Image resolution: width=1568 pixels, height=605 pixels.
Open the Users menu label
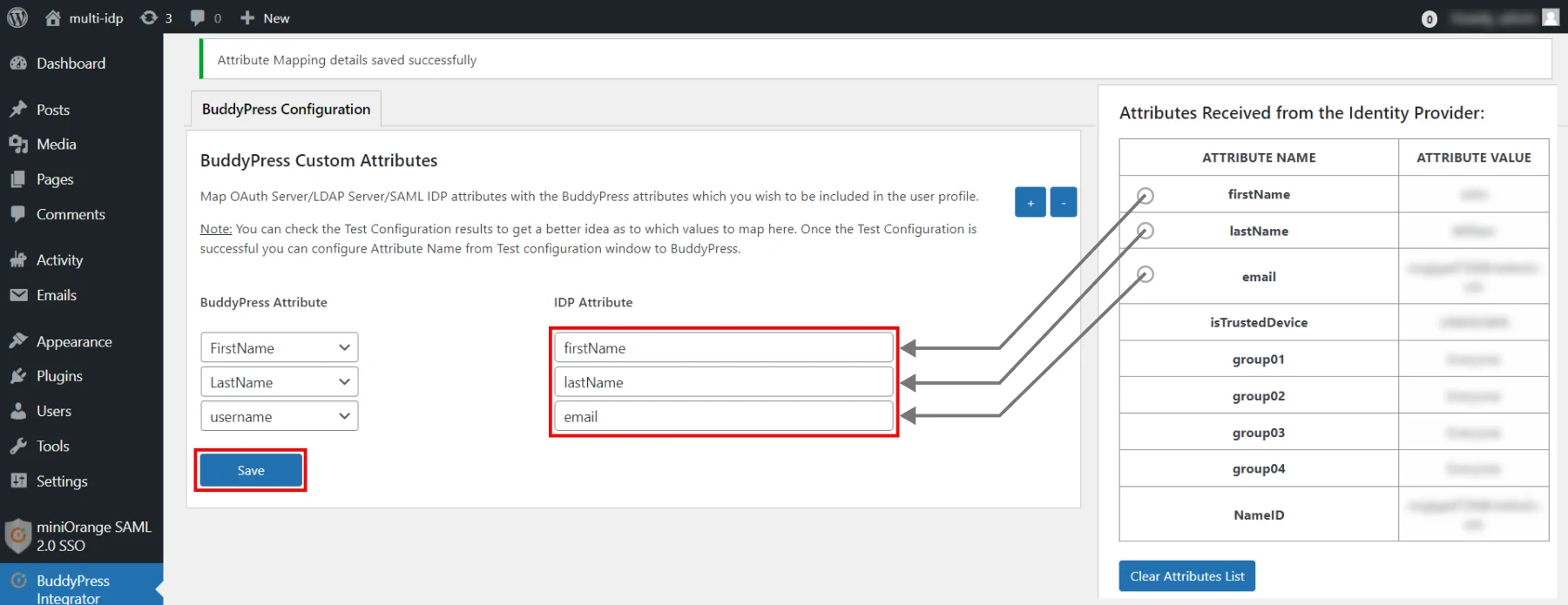coord(54,411)
